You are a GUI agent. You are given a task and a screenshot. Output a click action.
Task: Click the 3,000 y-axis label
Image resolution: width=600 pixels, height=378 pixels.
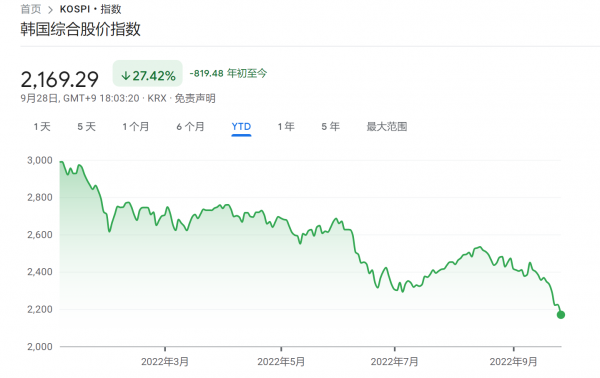(x=40, y=160)
